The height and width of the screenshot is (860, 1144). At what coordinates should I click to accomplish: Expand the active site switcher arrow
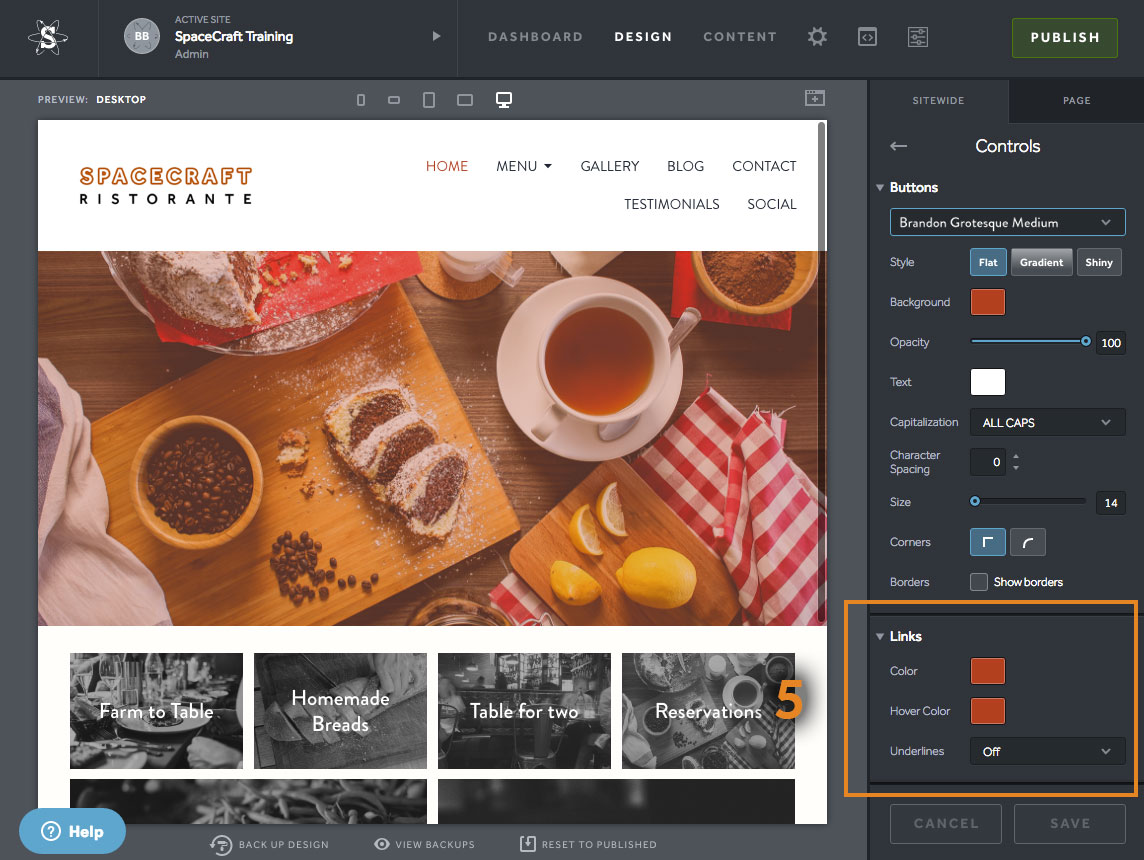point(436,36)
